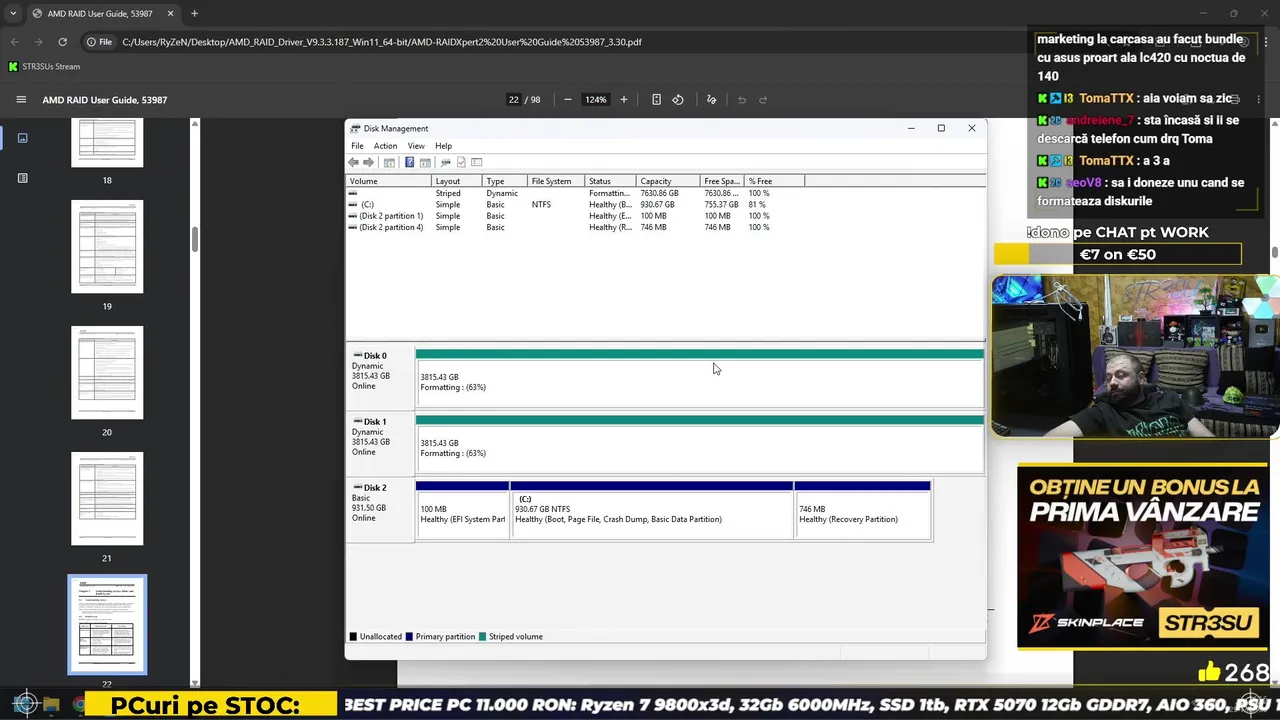Select the Disk 0 label block
1280x720 pixels.
point(380,377)
